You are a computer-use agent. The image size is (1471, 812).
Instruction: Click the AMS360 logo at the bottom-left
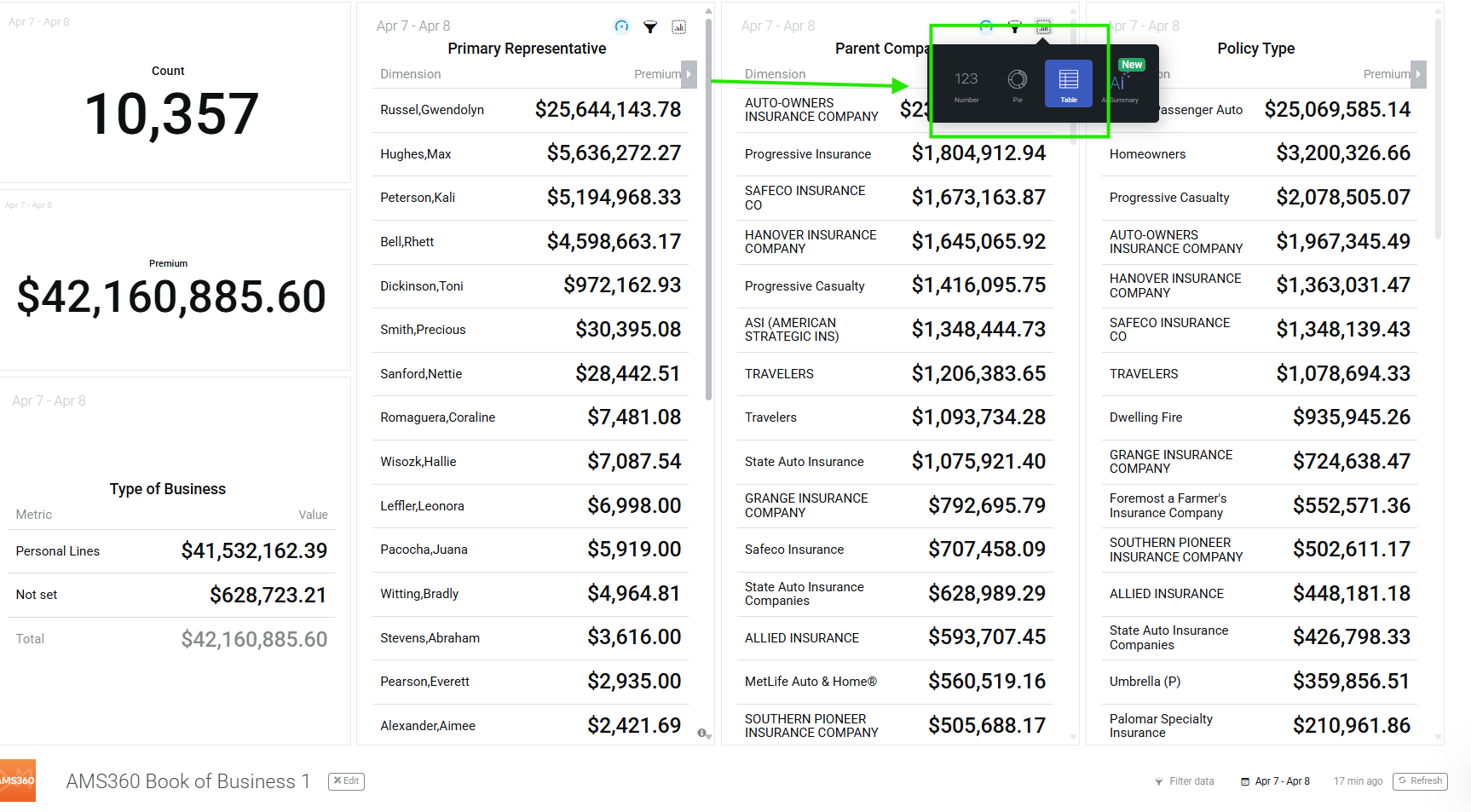point(18,780)
